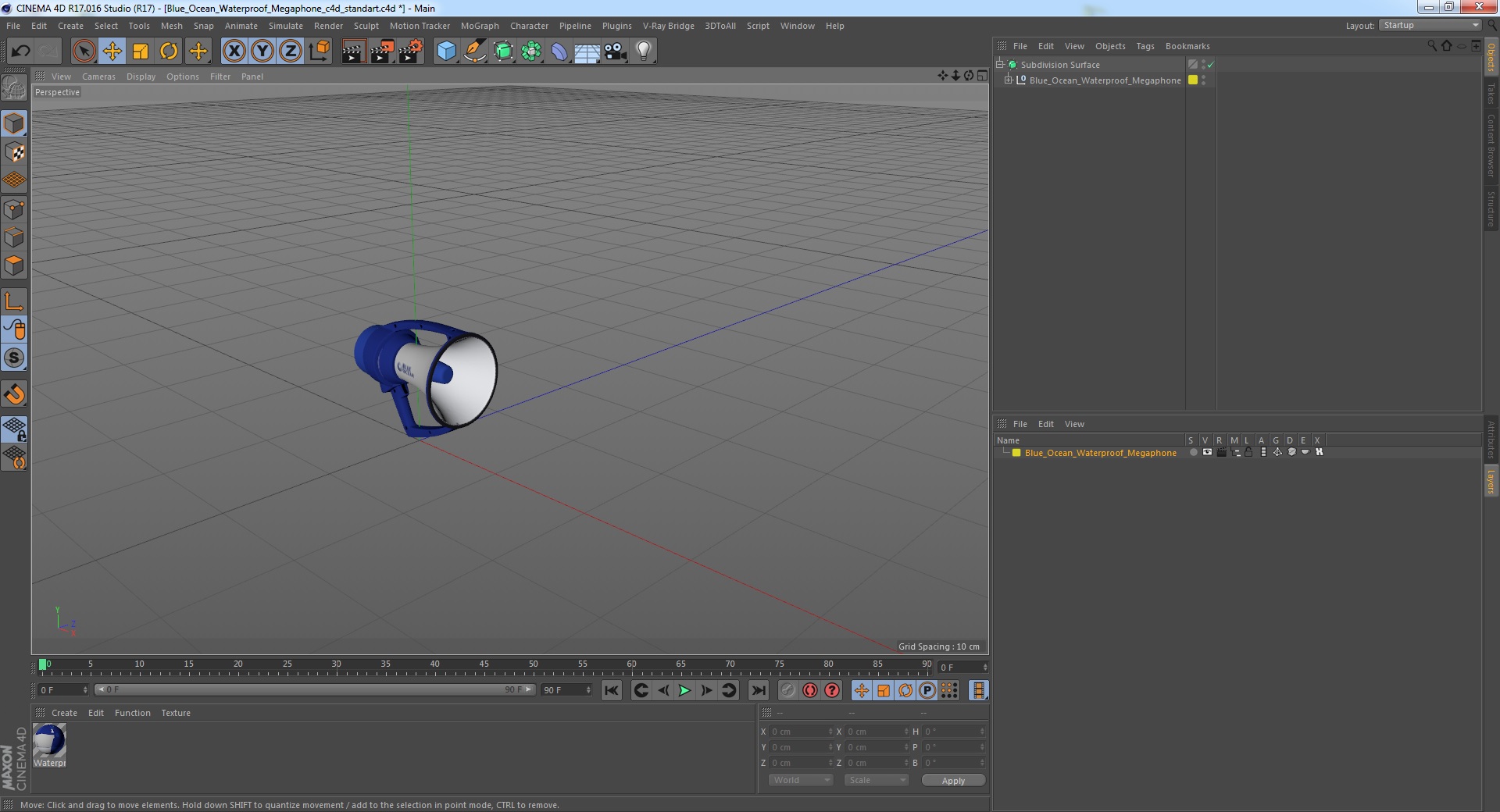Open the Cameras viewport menu
Screen dimensions: 1500x812
click(x=98, y=77)
